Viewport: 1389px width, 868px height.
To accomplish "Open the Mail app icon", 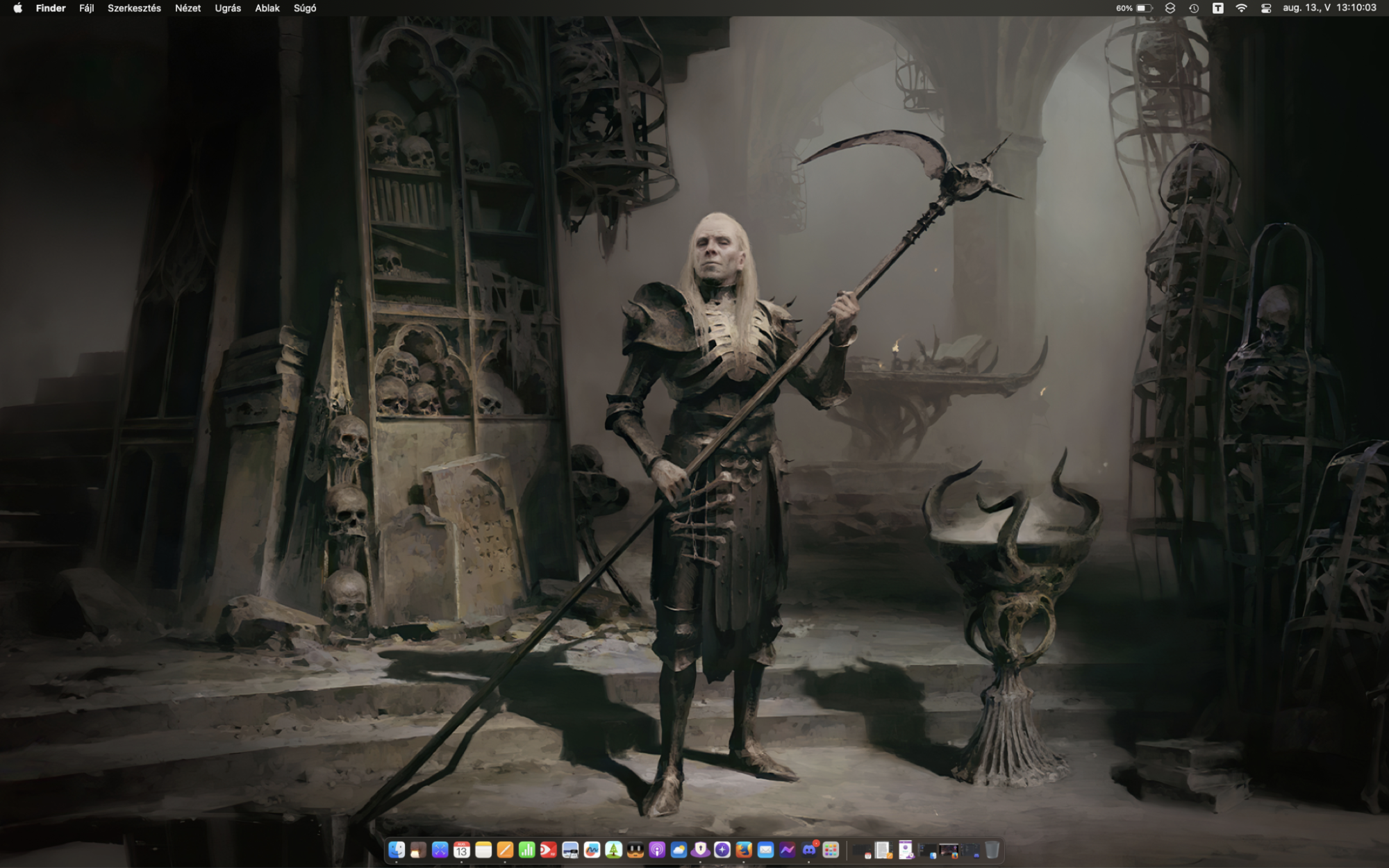I will click(x=765, y=850).
